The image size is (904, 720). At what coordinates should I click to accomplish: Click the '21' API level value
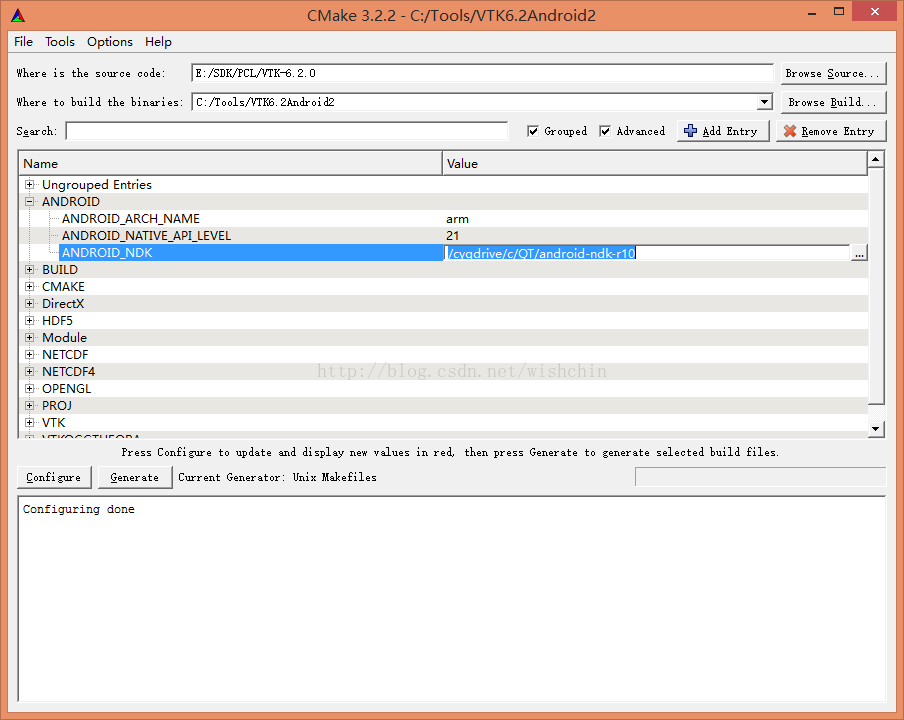click(453, 235)
